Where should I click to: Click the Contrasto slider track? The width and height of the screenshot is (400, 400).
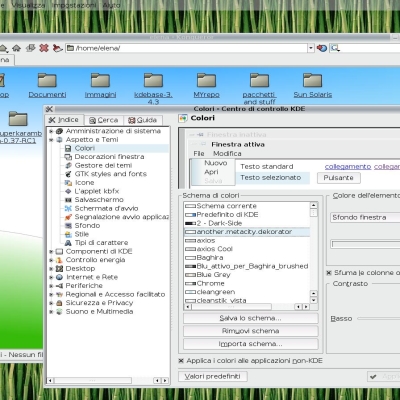pos(379,319)
